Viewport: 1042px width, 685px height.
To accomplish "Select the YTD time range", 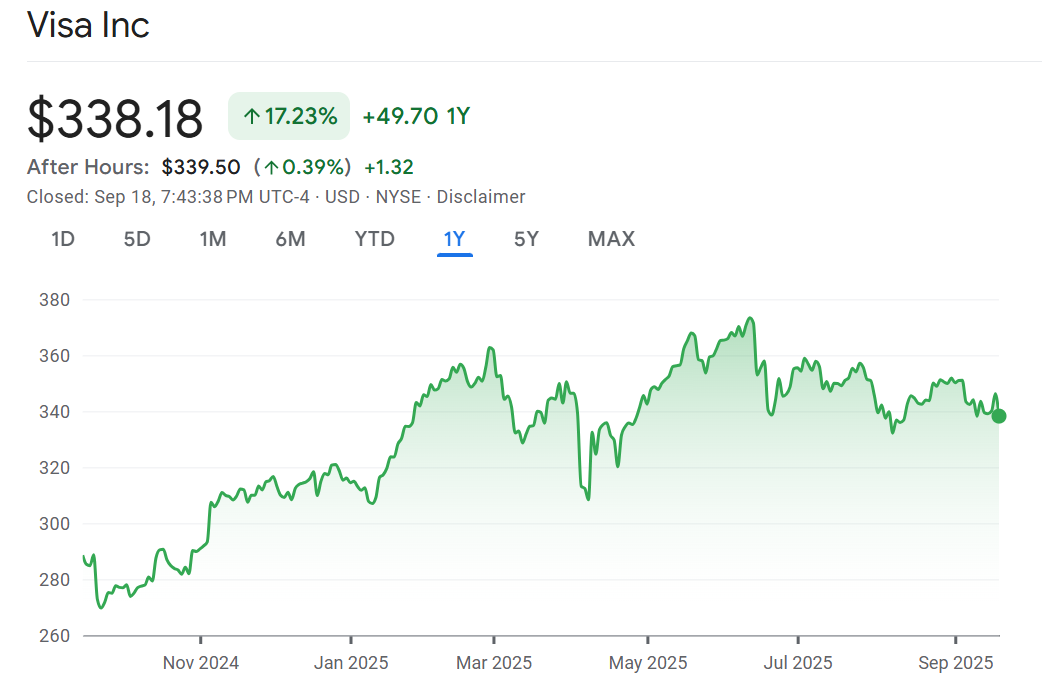I will 375,239.
